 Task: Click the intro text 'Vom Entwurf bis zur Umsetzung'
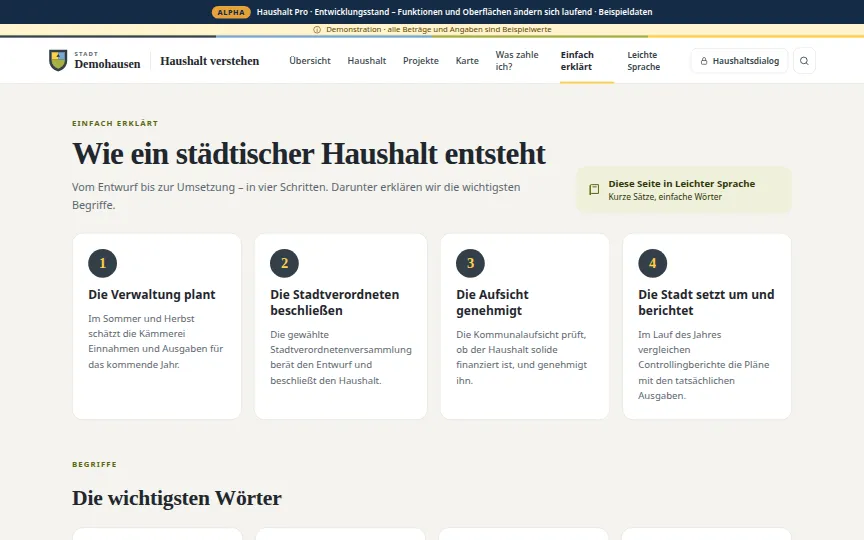[296, 196]
